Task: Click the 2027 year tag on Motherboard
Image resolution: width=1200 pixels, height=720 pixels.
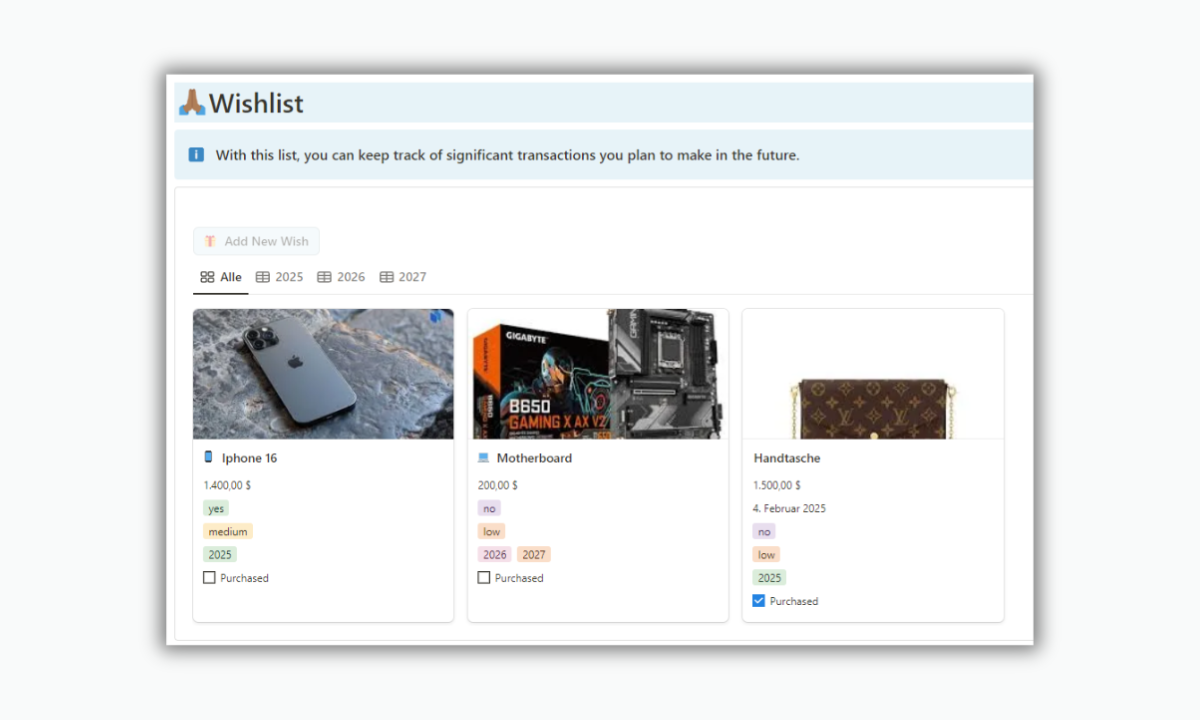Action: (534, 555)
